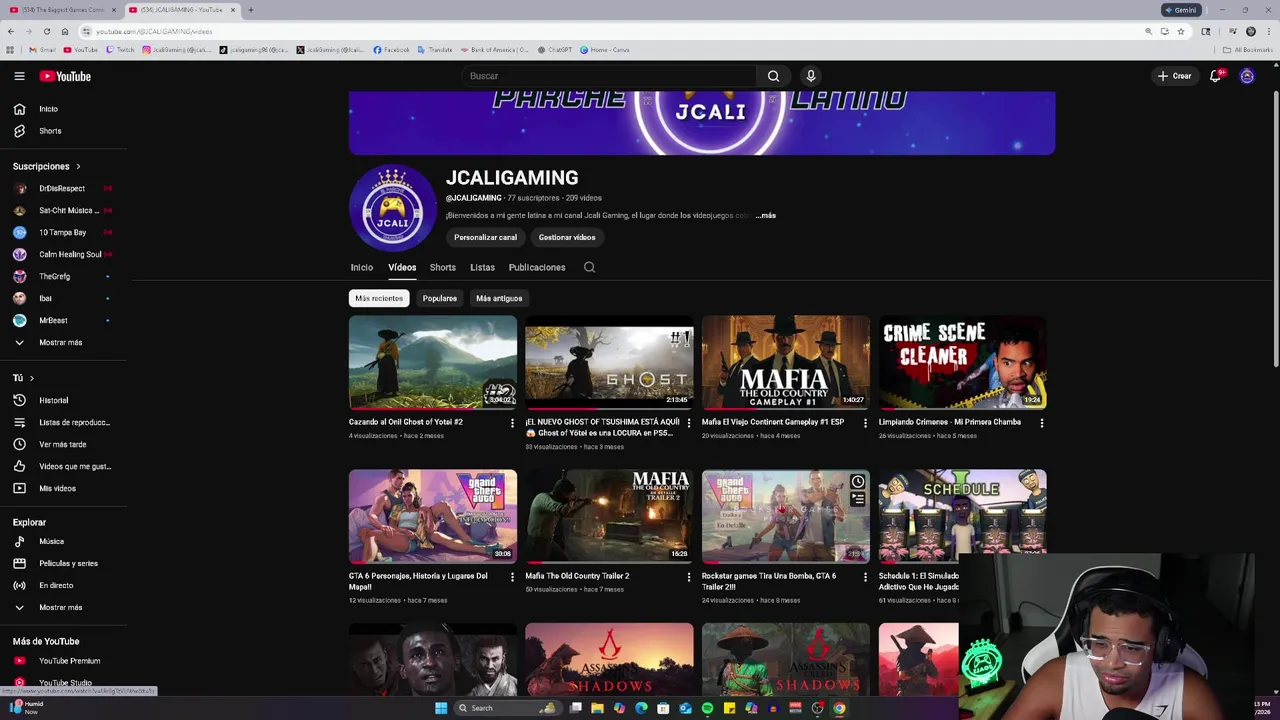The height and width of the screenshot is (720, 1280).
Task: Switch to Shorts channel tab
Action: coord(442,267)
